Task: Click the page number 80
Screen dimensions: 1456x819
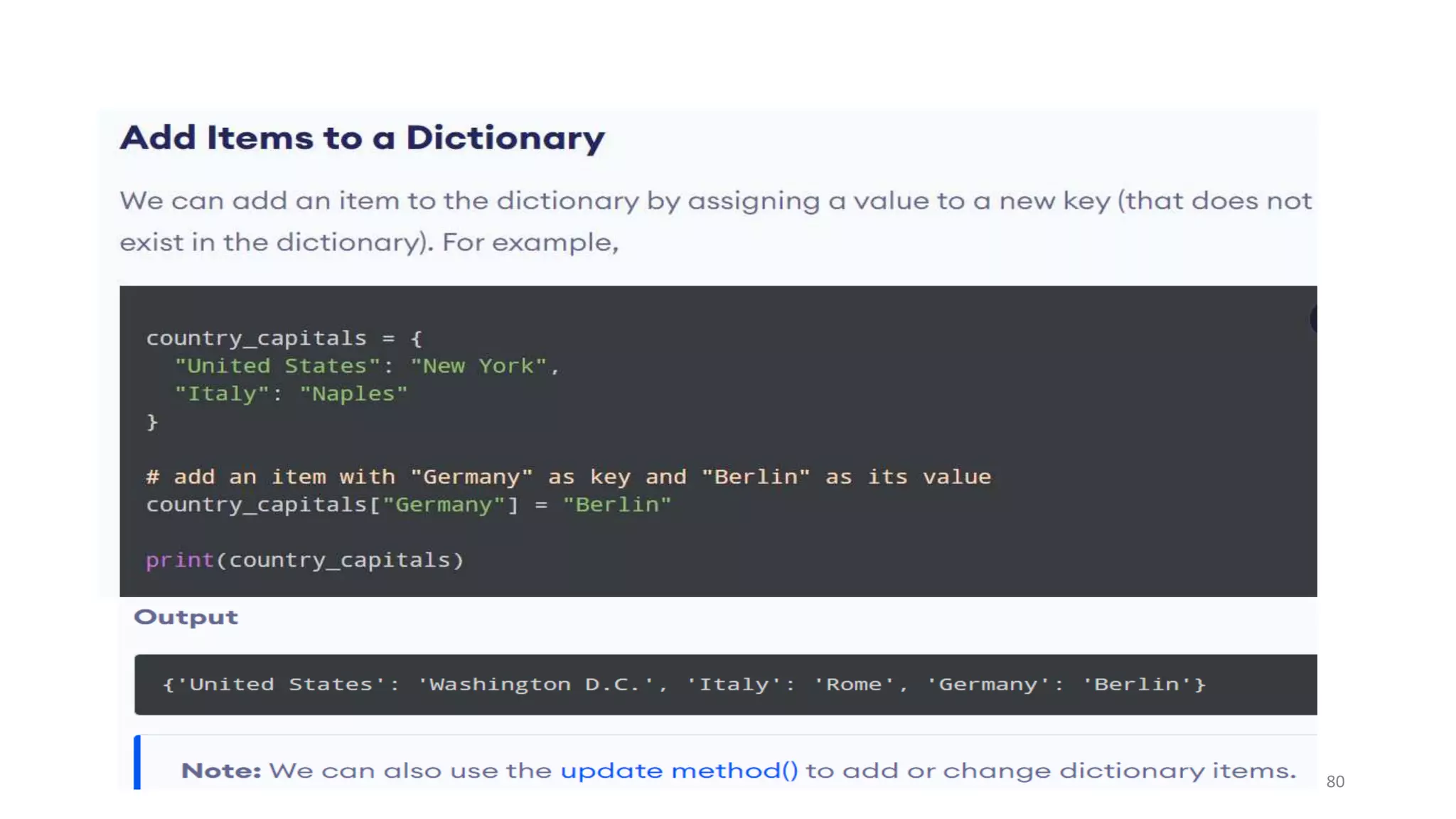Action: point(1335,781)
